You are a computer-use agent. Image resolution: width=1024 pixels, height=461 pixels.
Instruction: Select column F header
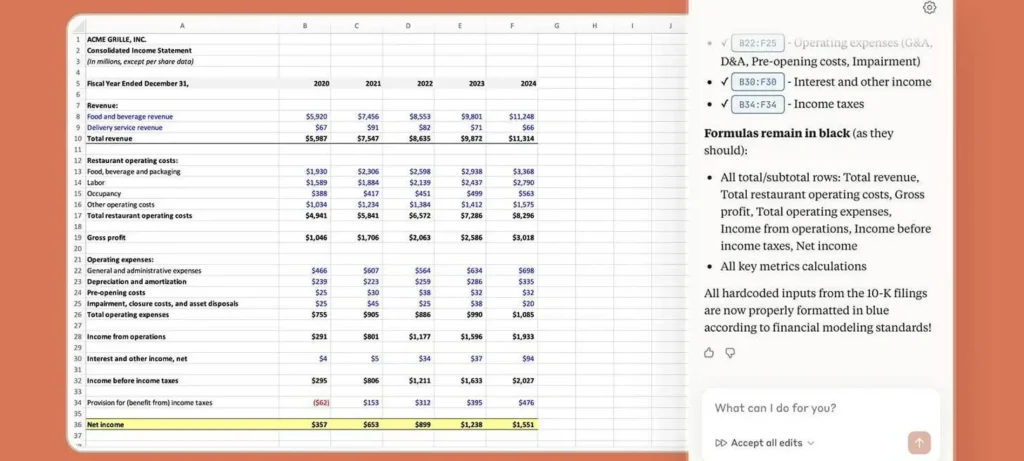[x=511, y=25]
